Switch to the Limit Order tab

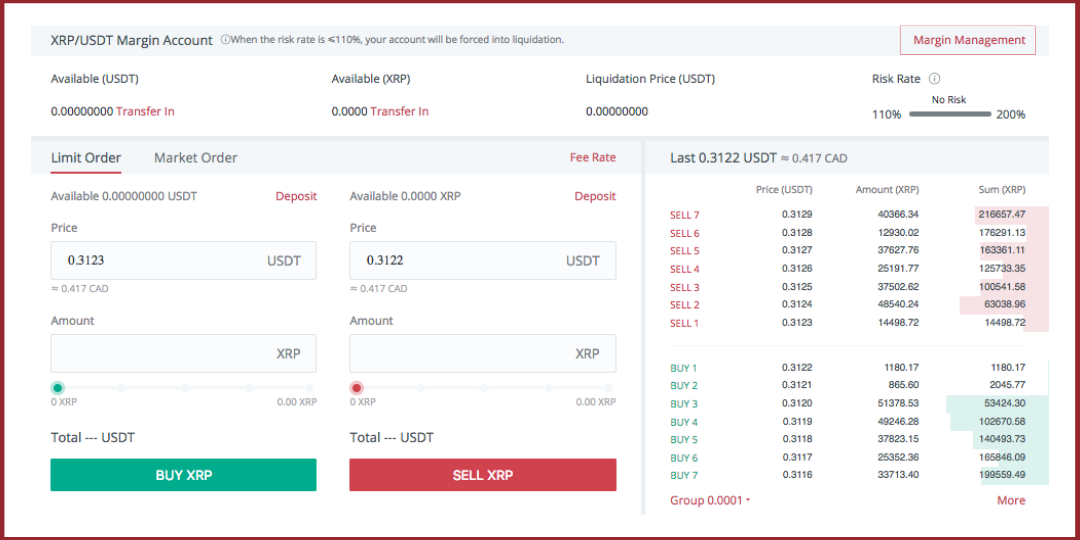pyautogui.click(x=86, y=158)
